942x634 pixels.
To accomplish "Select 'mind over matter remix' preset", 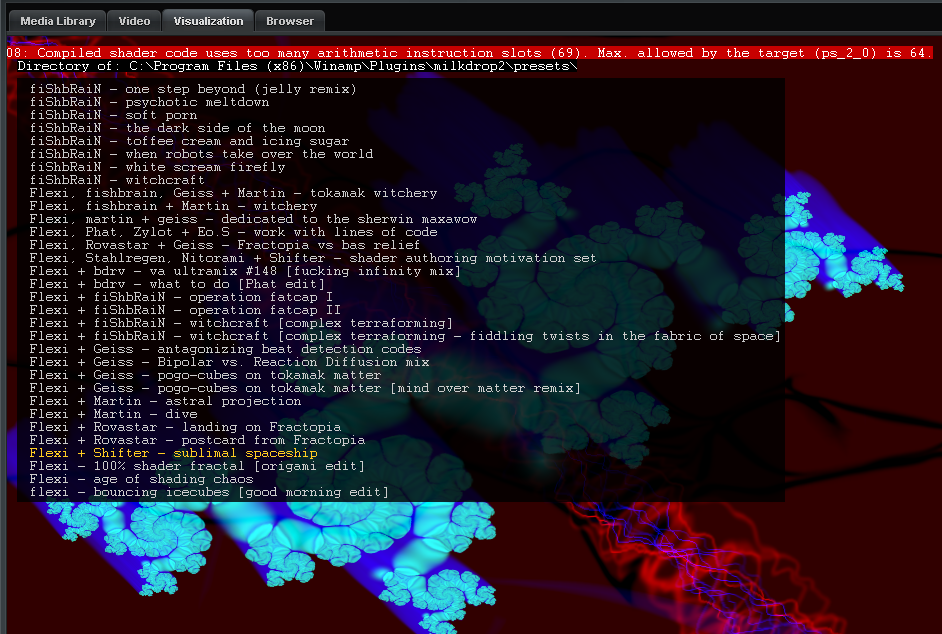I will [305, 388].
